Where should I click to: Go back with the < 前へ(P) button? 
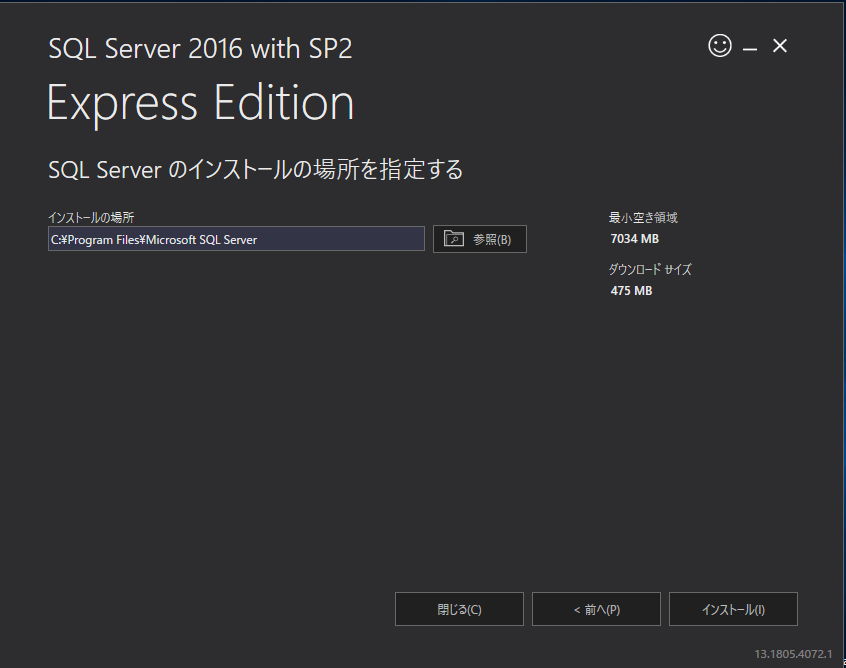[x=596, y=609]
